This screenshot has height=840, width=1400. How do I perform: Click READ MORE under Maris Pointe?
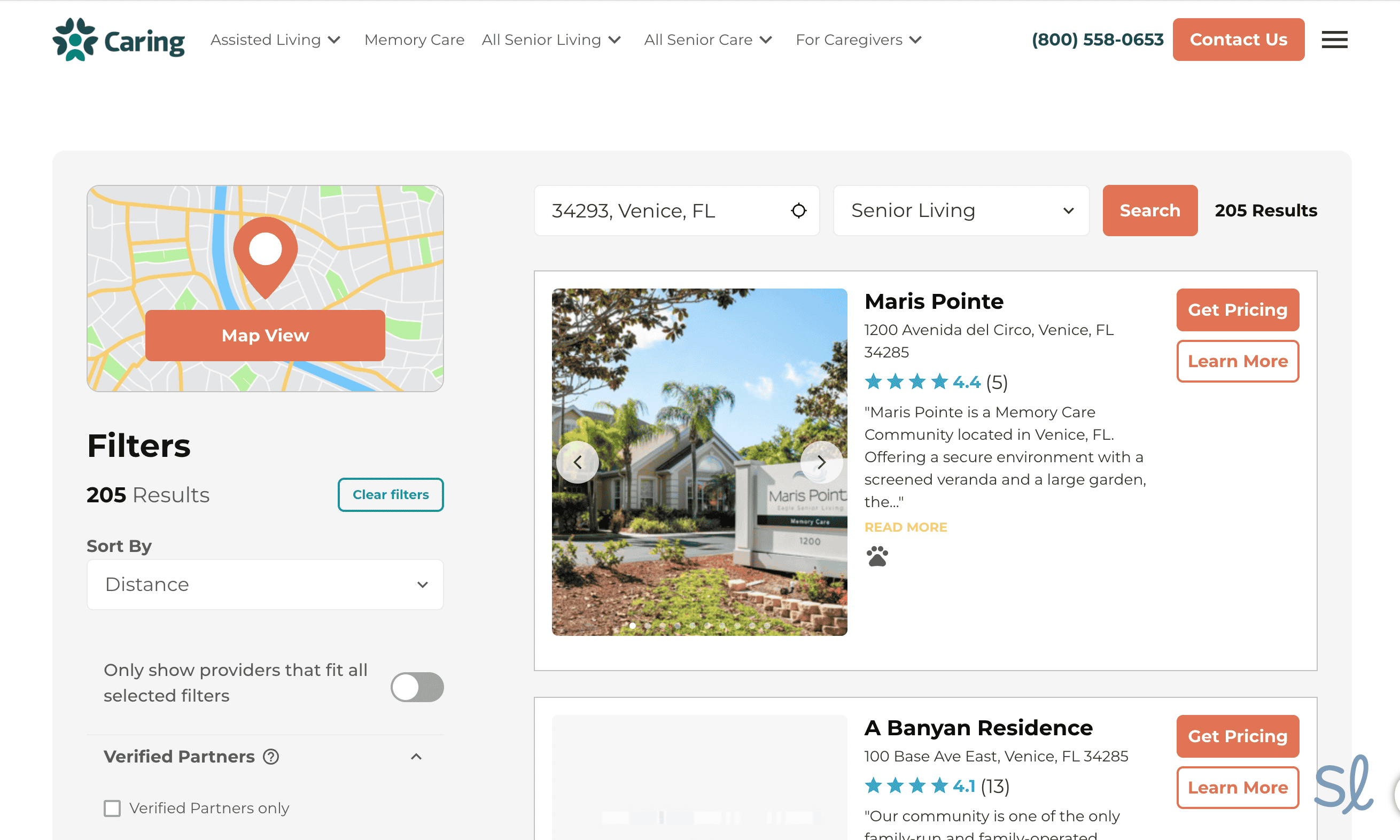pyautogui.click(x=905, y=527)
